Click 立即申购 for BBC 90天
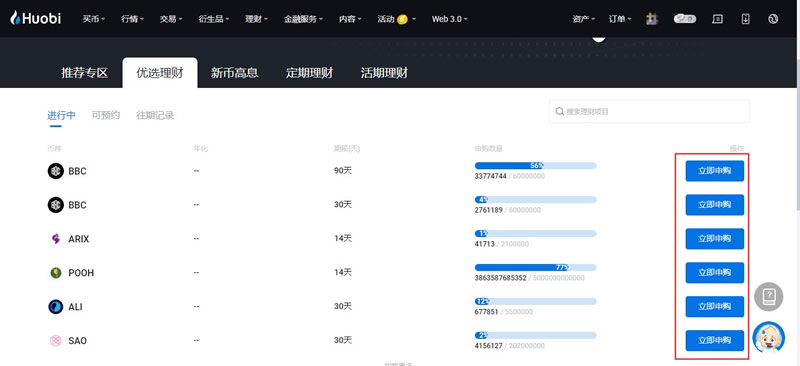 coord(714,171)
